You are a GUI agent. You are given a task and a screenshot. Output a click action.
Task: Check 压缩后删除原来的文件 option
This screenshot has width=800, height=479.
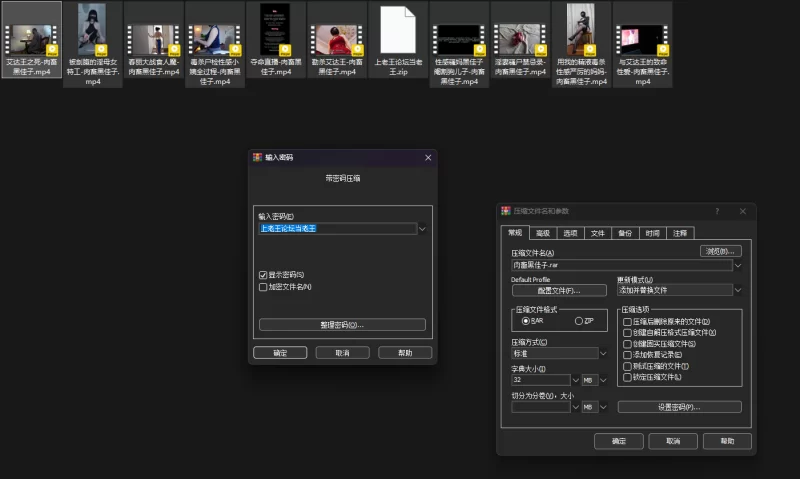(x=627, y=321)
